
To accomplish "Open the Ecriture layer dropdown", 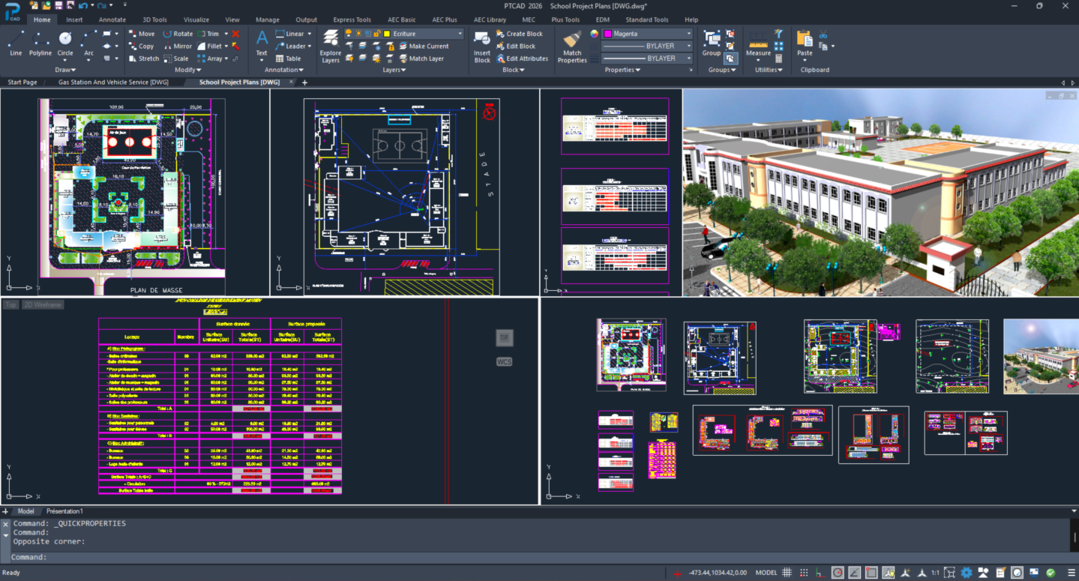I will point(459,33).
